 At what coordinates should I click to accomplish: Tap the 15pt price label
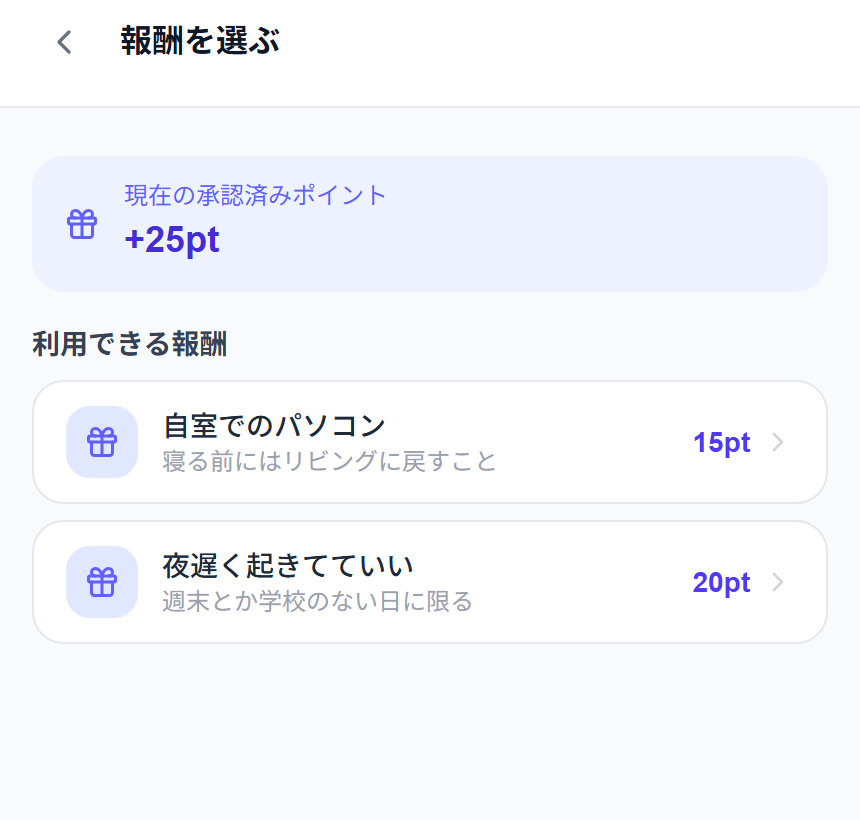[721, 442]
